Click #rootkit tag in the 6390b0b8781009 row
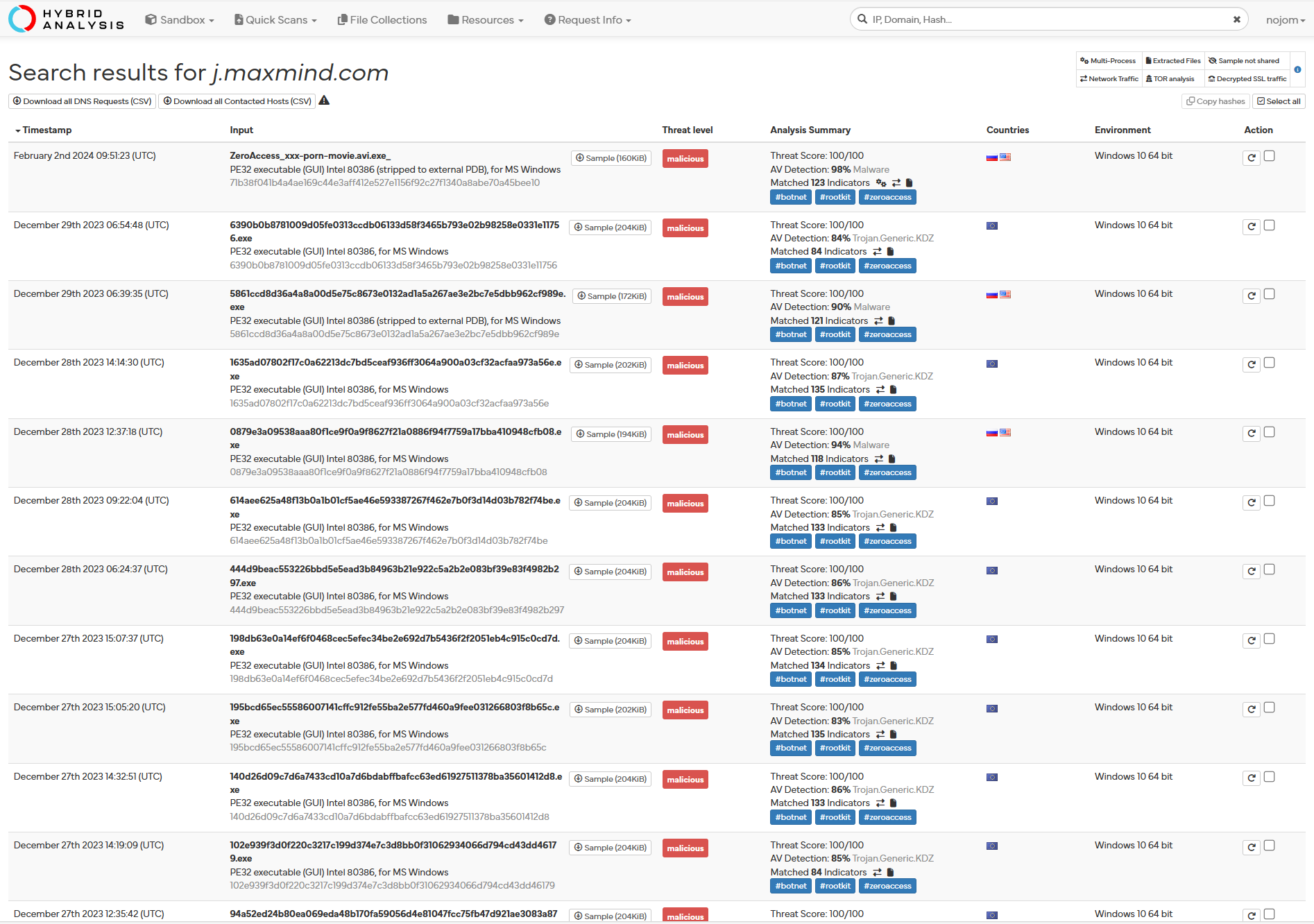1314x924 pixels. coord(835,266)
